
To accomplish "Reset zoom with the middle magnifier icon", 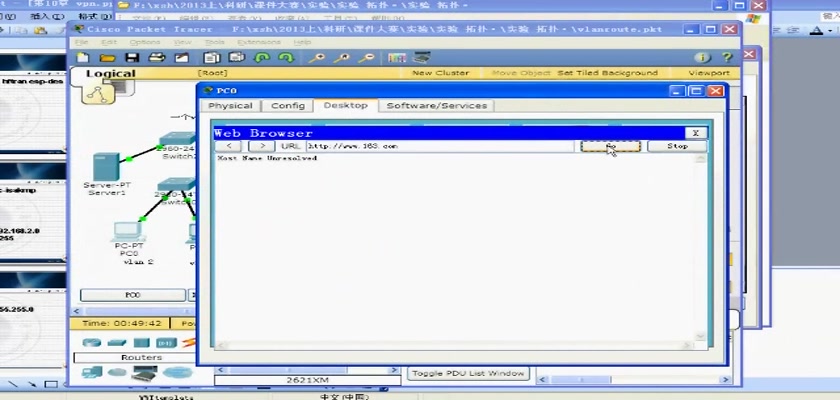I will point(341,58).
